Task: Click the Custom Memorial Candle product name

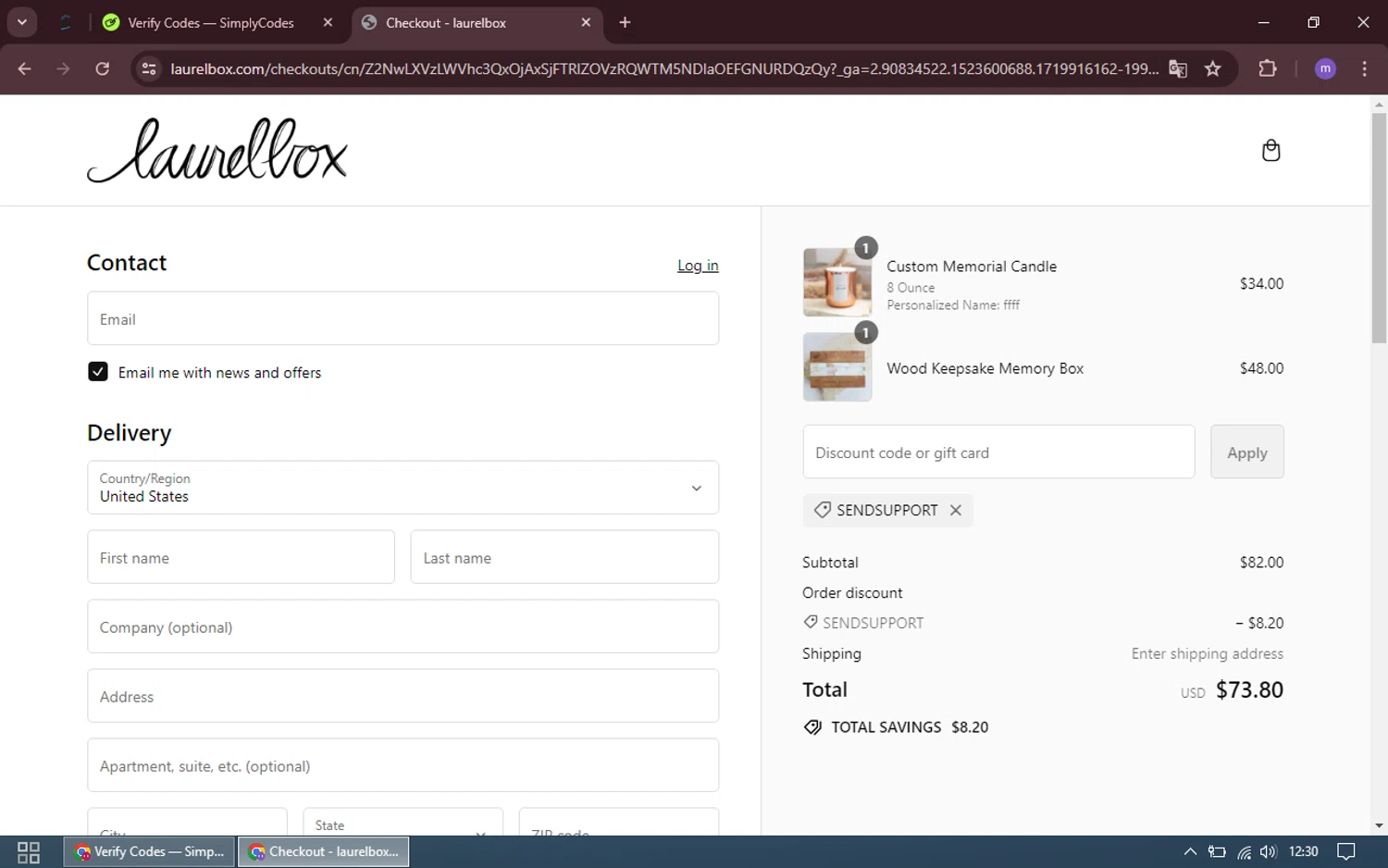Action: [972, 267]
